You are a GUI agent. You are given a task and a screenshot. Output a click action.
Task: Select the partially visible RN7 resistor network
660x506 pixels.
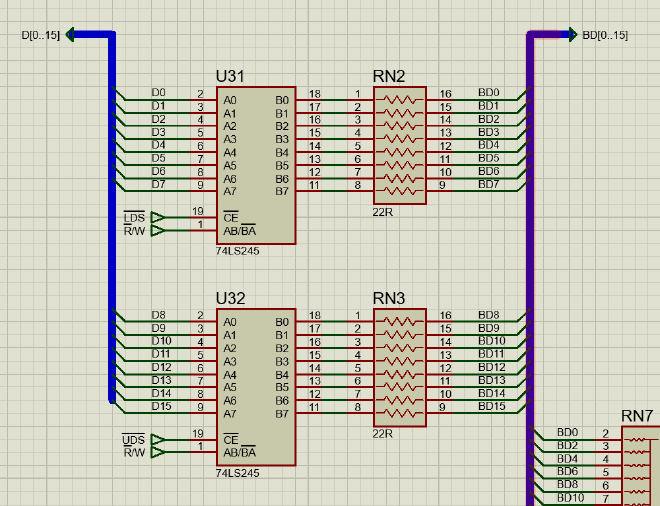(x=640, y=466)
